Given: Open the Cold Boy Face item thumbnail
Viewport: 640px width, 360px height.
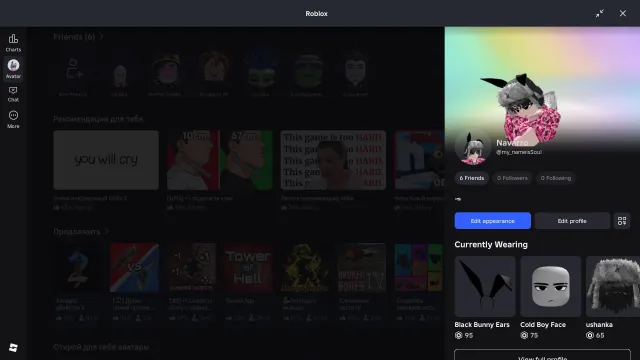Looking at the screenshot, I should click(x=550, y=287).
